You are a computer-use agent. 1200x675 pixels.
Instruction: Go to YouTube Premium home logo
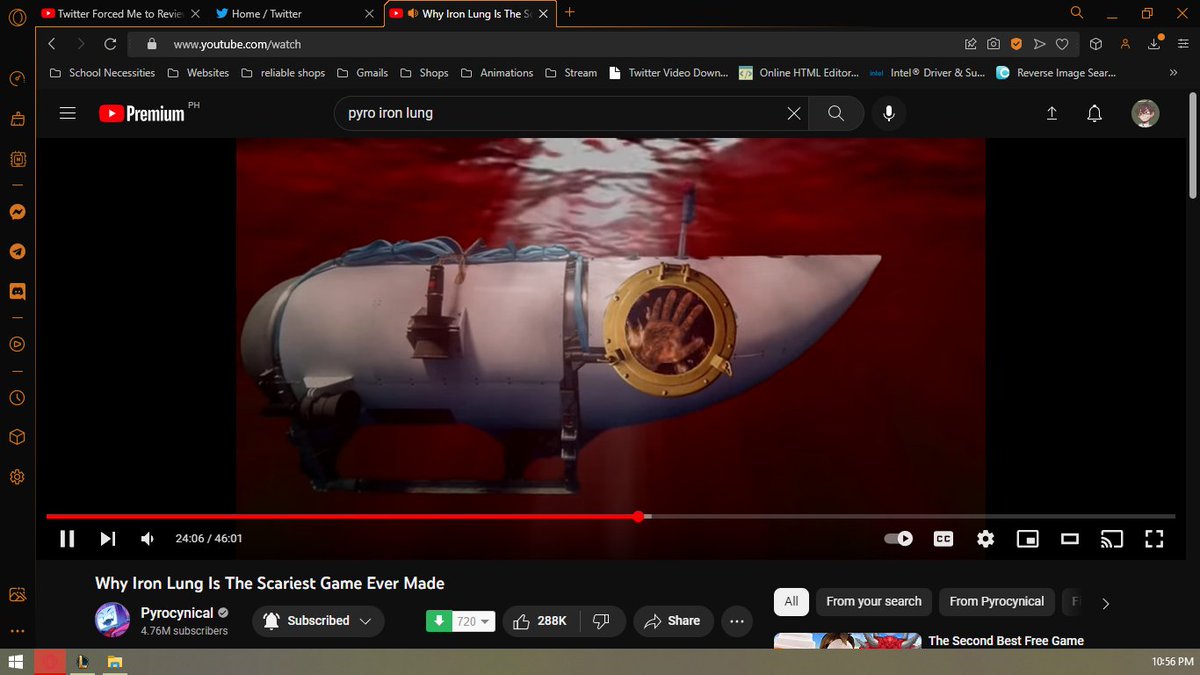[x=142, y=113]
